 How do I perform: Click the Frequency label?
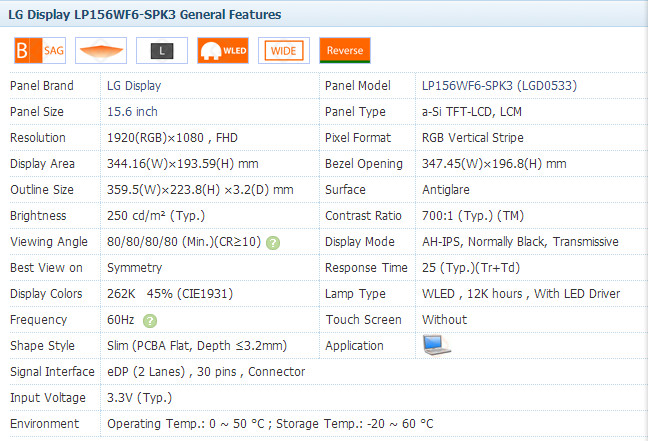[38, 320]
